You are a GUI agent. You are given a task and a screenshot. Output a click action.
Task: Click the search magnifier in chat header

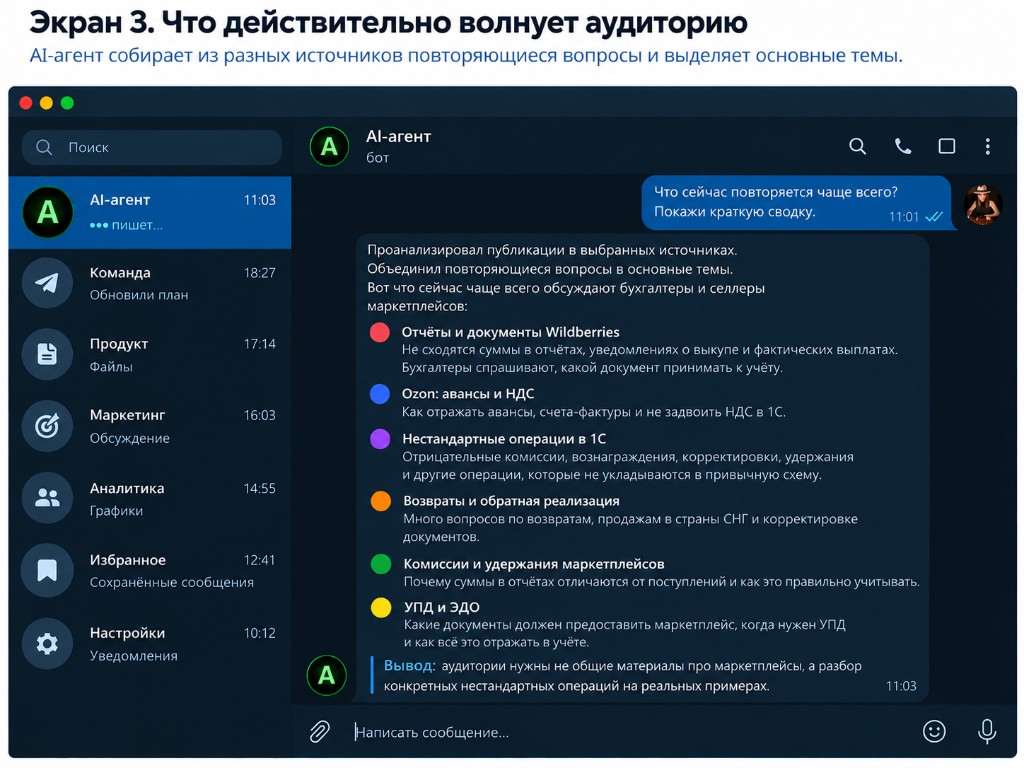tap(857, 146)
